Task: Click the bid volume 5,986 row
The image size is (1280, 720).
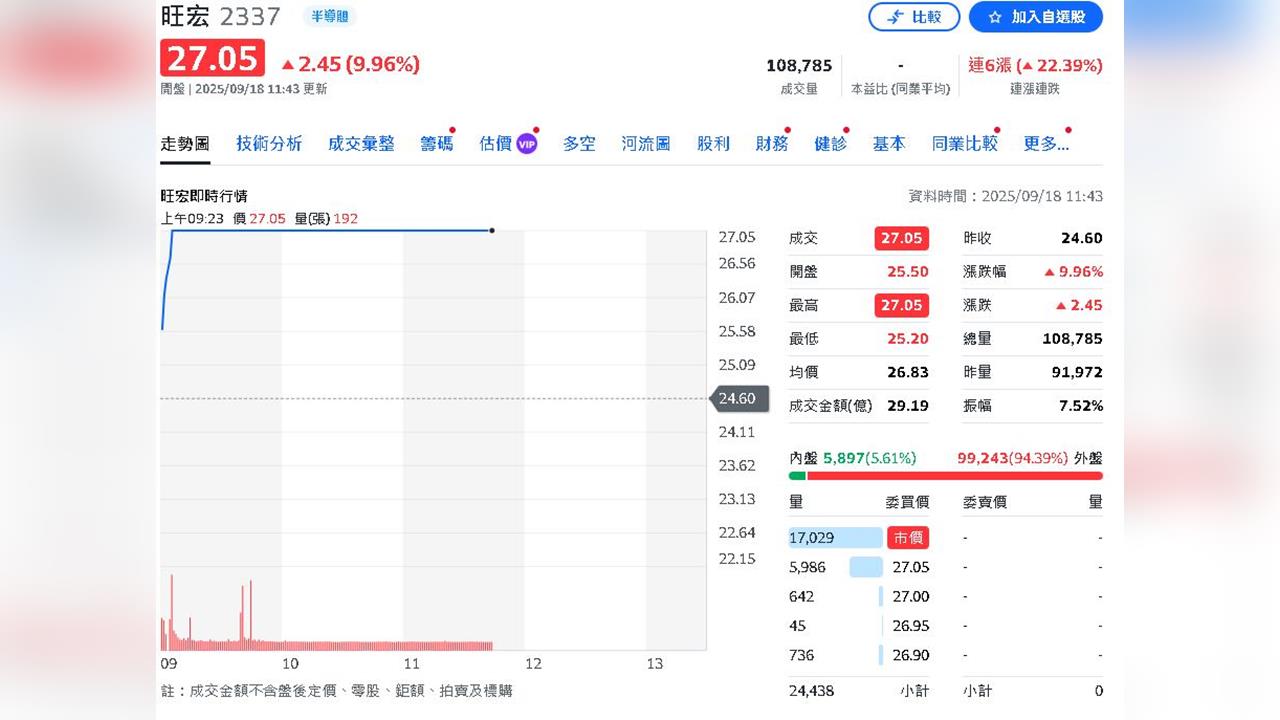Action: pos(859,567)
